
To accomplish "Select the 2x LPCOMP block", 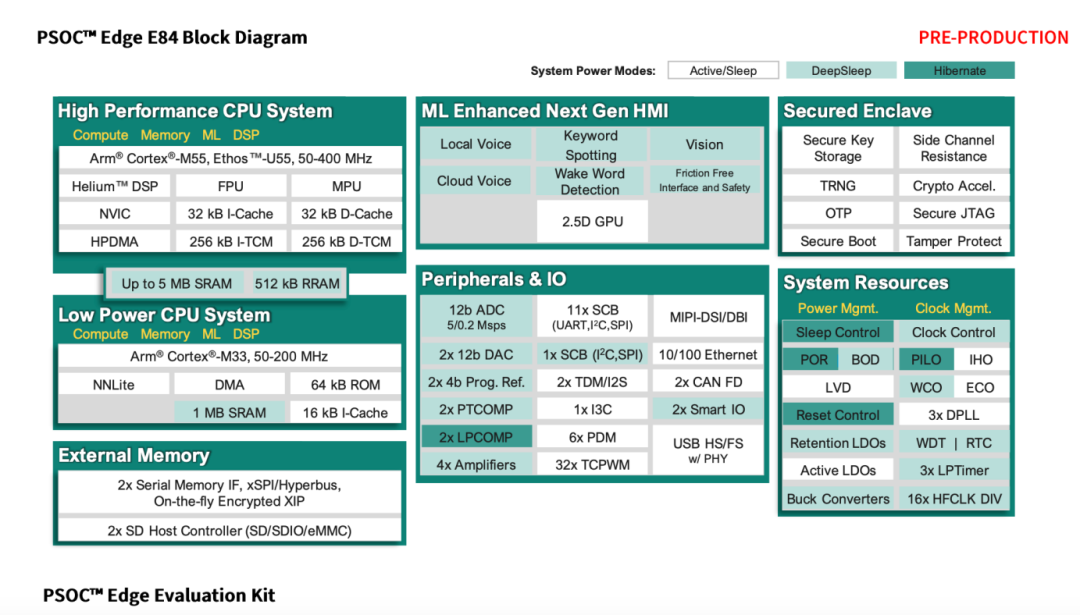I will click(476, 437).
